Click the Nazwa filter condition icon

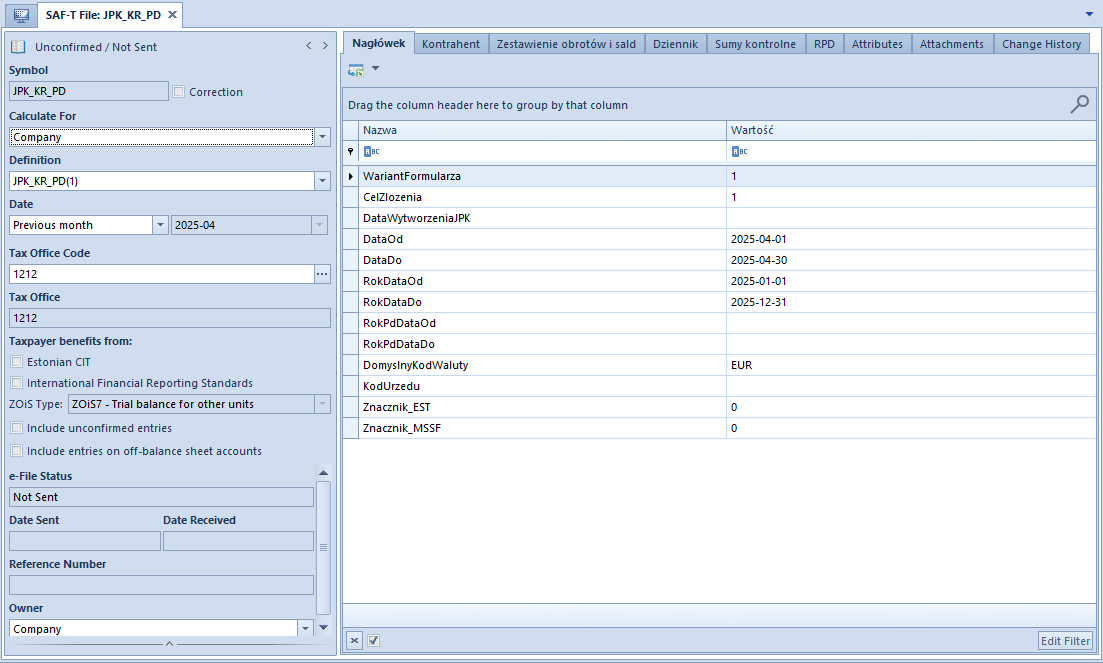point(371,151)
